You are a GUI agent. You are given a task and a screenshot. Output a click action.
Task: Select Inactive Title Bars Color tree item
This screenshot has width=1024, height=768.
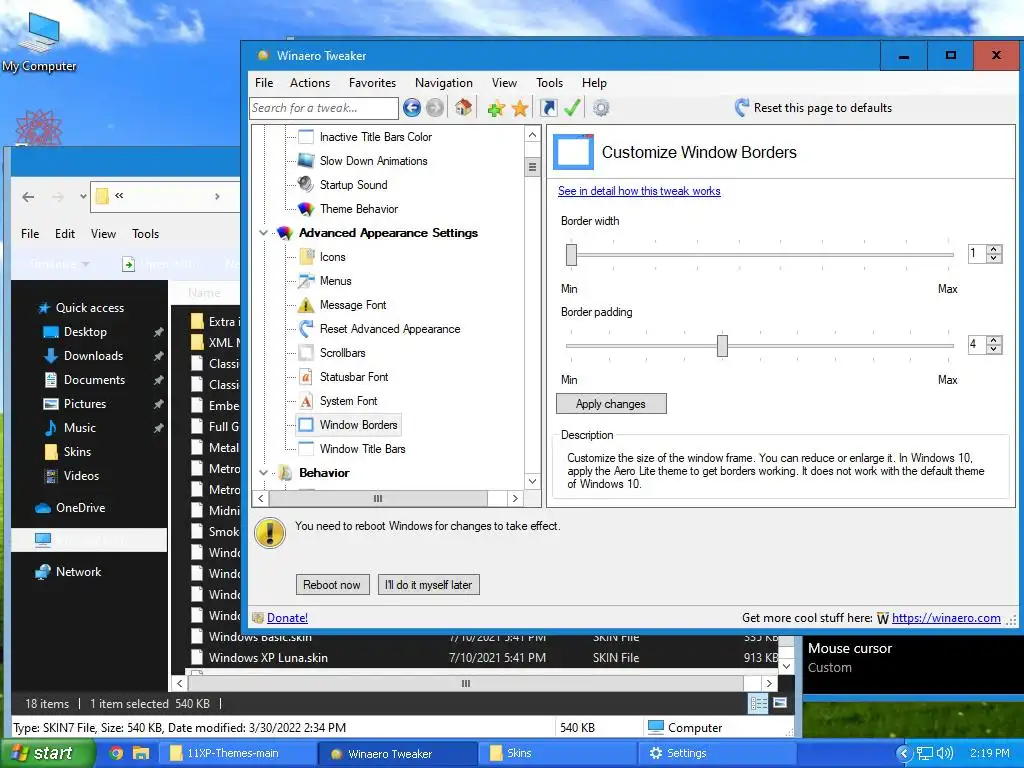[x=376, y=137]
